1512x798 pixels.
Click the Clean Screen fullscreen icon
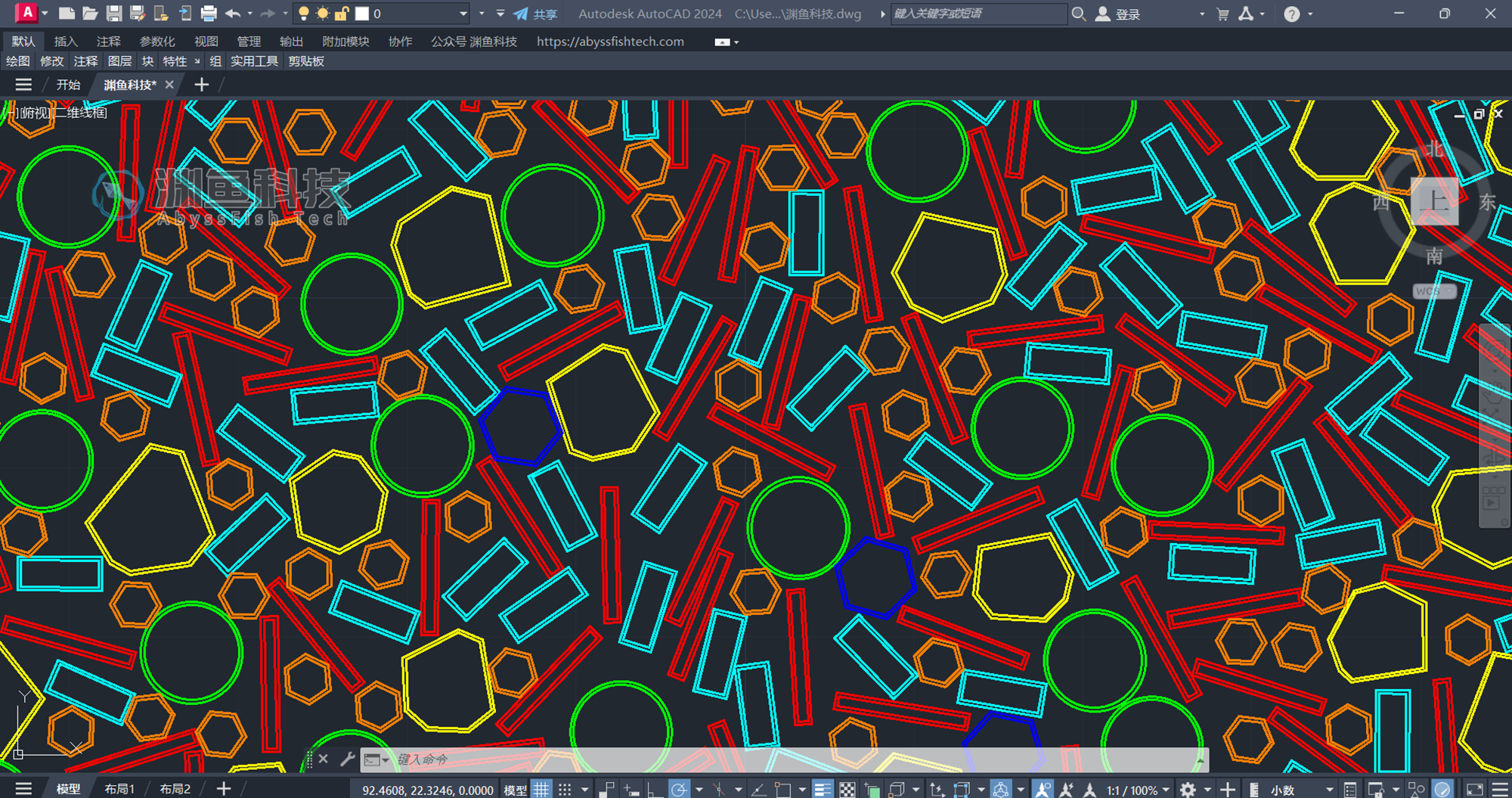point(1474,790)
